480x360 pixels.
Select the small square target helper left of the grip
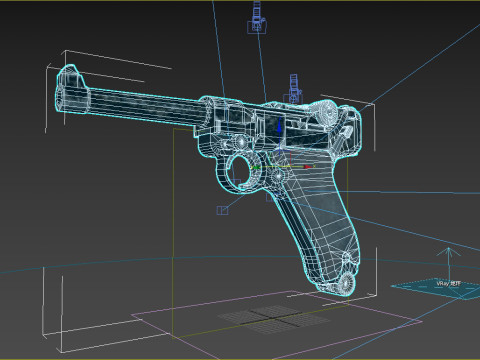coord(222,210)
